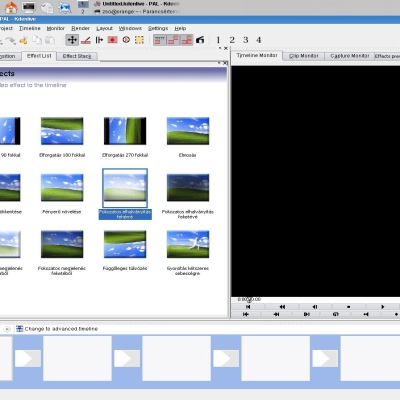
Task: Switch to the Untitled.kdenlive taskbar entry
Action: tap(137, 4)
